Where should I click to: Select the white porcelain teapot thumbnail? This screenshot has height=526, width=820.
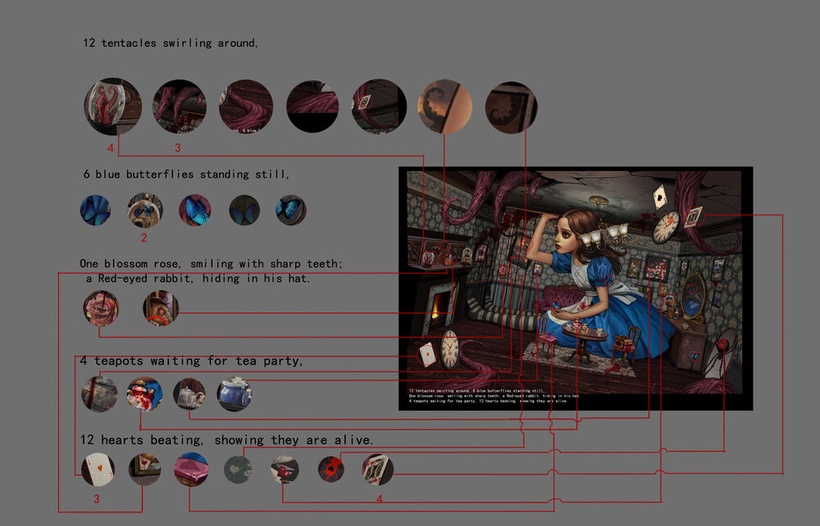pos(189,394)
